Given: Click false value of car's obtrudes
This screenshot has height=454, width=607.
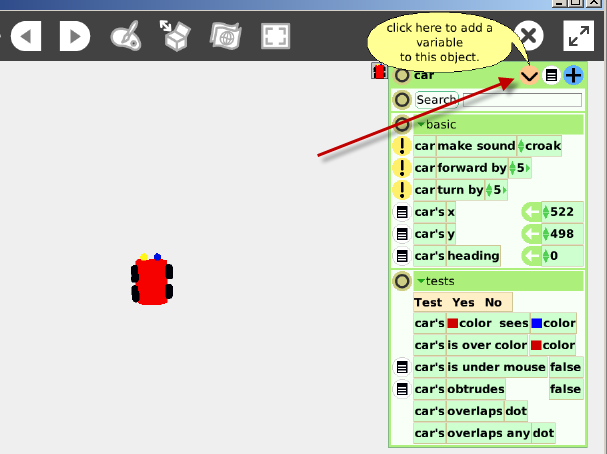Looking at the screenshot, I should tap(566, 389).
